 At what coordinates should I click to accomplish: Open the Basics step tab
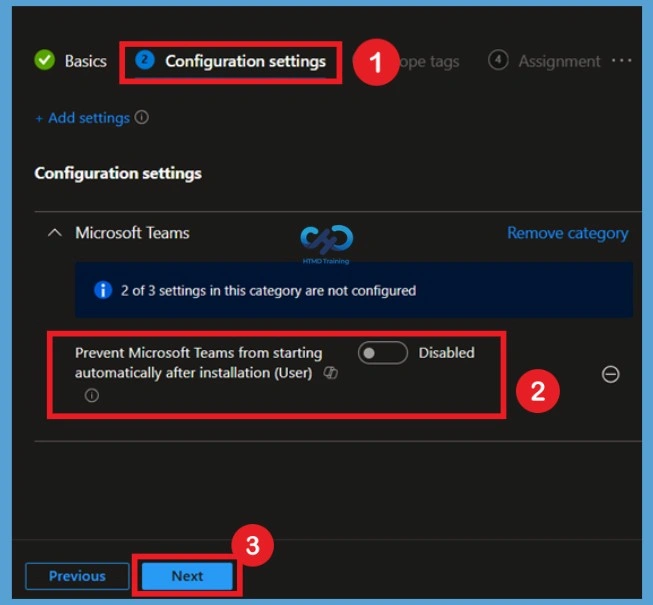coord(71,61)
